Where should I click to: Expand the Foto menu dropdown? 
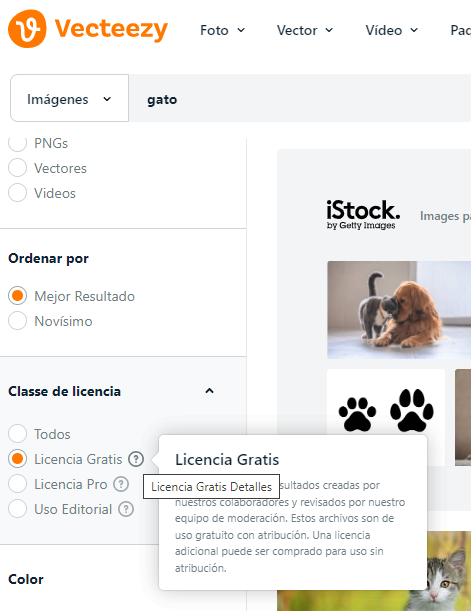click(222, 30)
